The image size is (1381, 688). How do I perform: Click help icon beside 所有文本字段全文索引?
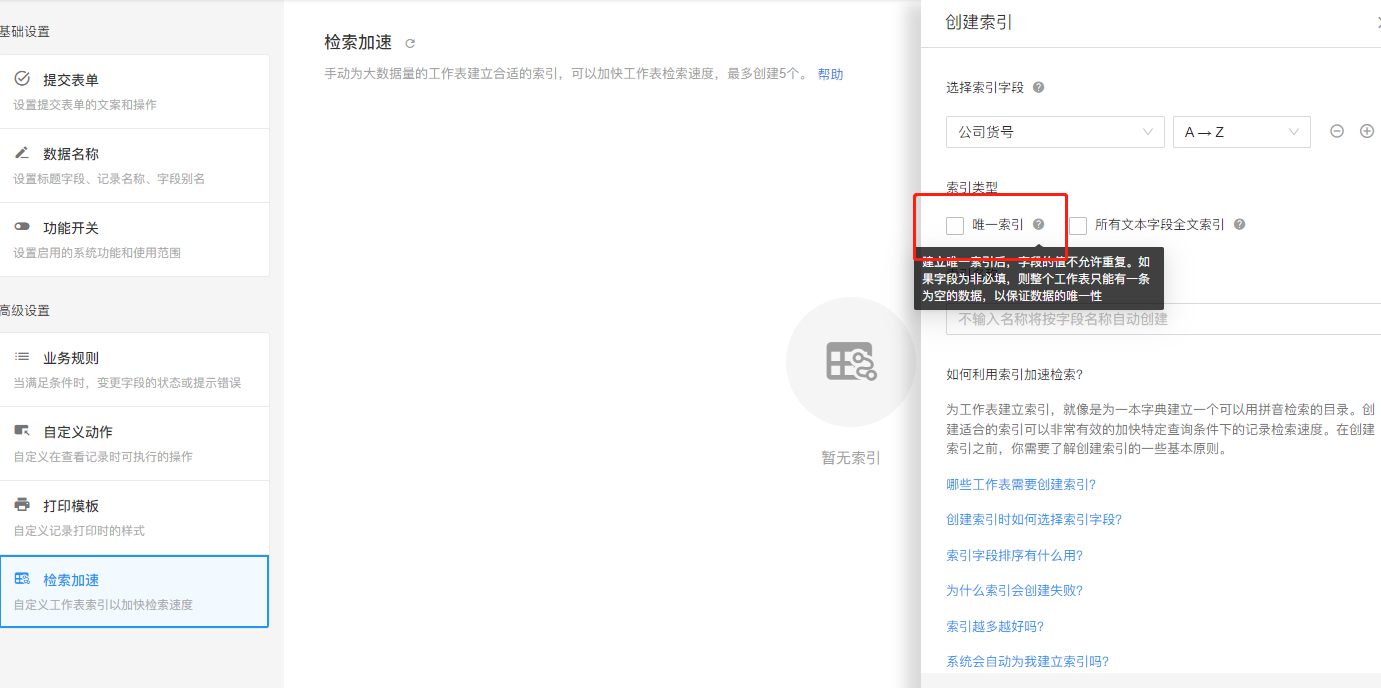1239,225
